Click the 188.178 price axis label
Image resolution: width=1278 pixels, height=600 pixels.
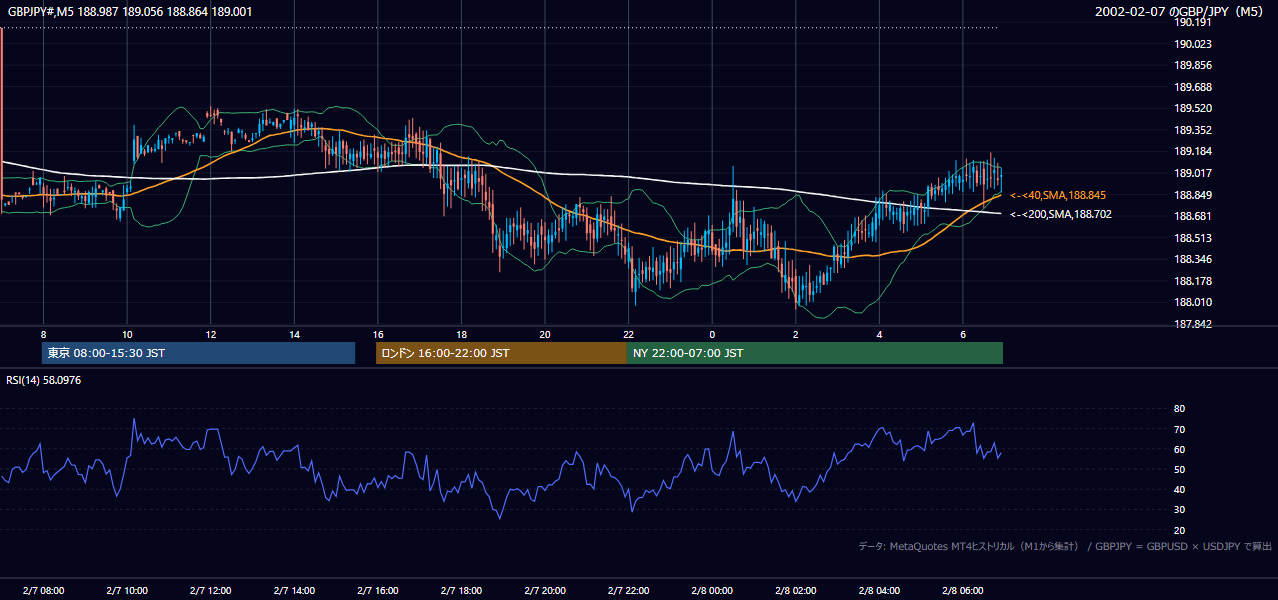1193,281
